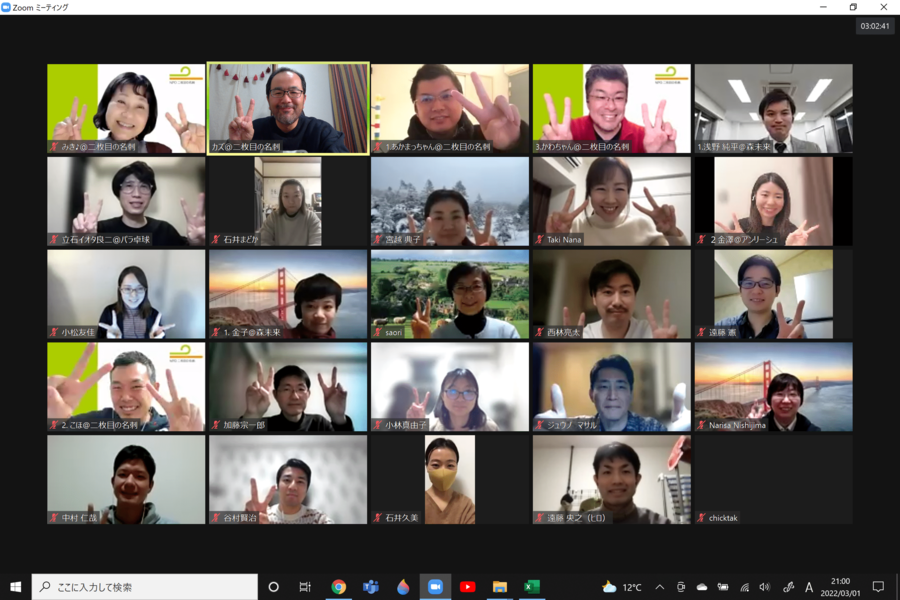
Task: Open Microsoft Teams from the taskbar
Action: pos(370,587)
